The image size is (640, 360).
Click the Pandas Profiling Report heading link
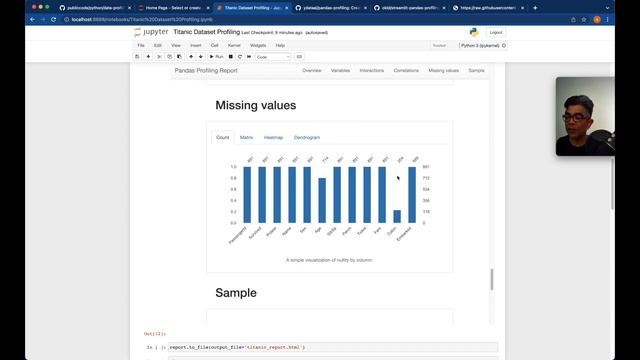(206, 71)
